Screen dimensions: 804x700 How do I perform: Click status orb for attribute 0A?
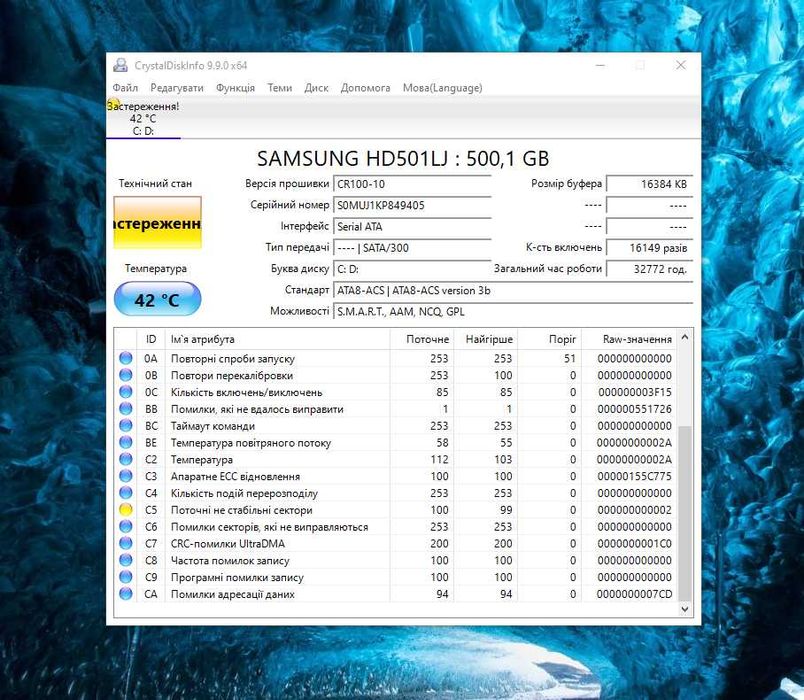(x=126, y=358)
